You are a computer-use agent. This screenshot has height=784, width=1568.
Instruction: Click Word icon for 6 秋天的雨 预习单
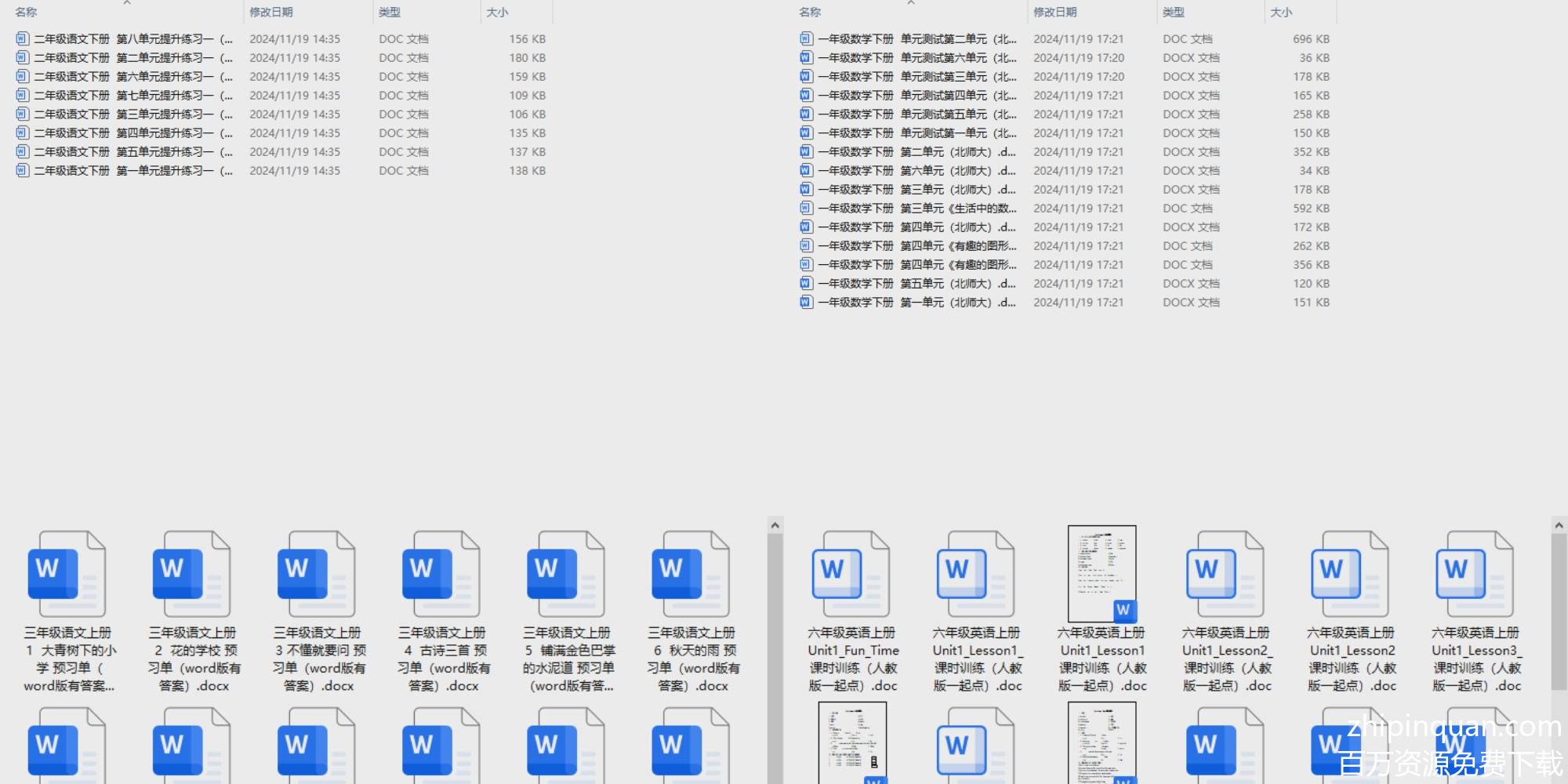pyautogui.click(x=690, y=574)
